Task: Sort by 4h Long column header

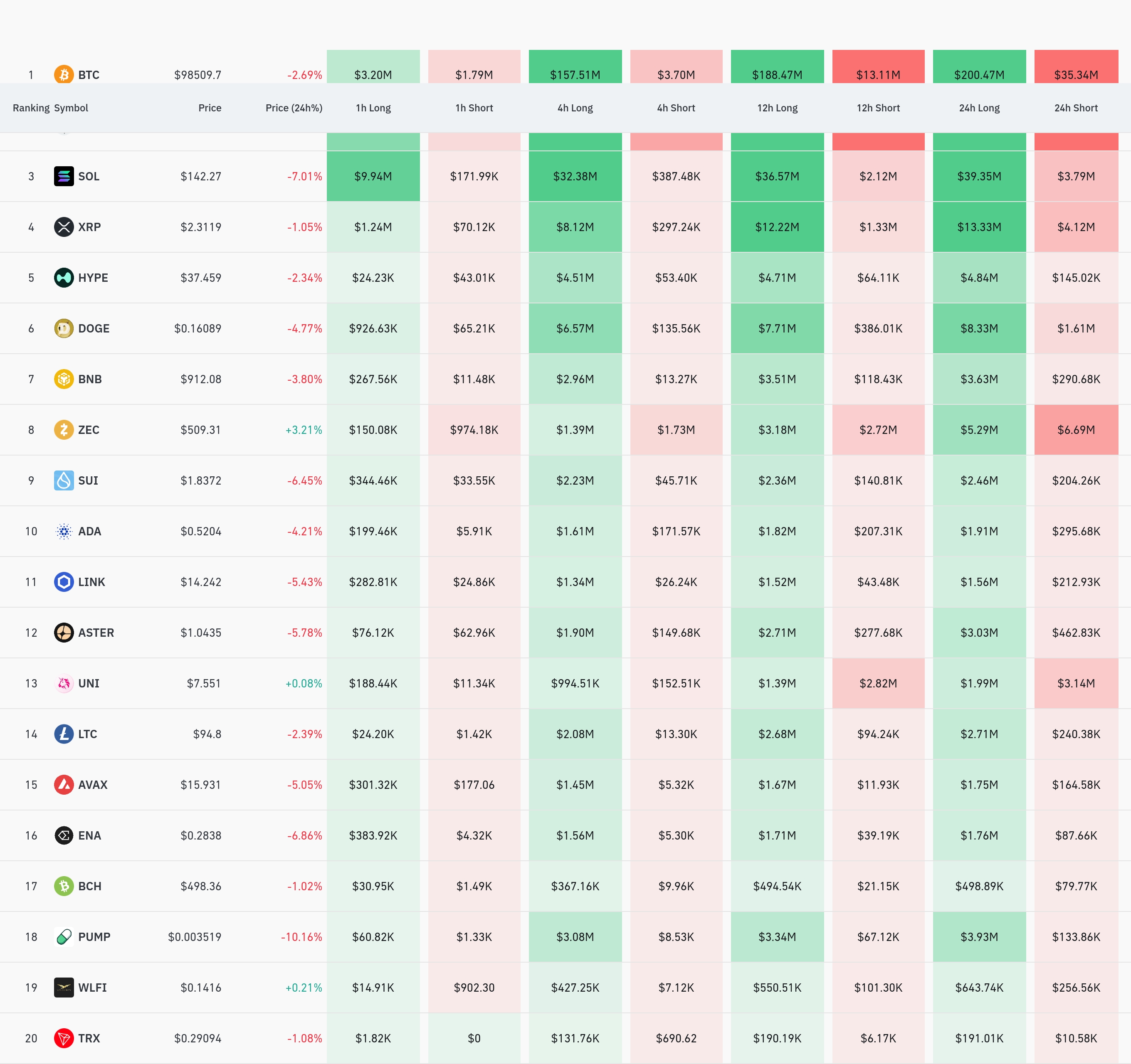Action: point(575,108)
